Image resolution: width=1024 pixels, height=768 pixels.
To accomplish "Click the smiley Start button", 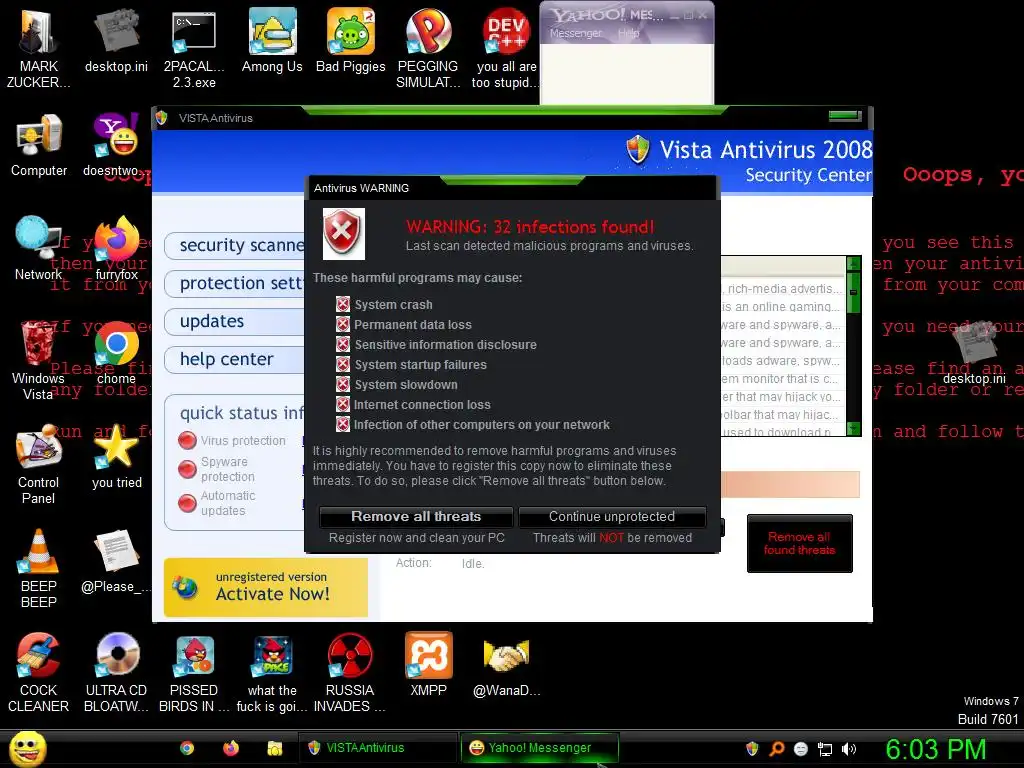I will pos(27,748).
